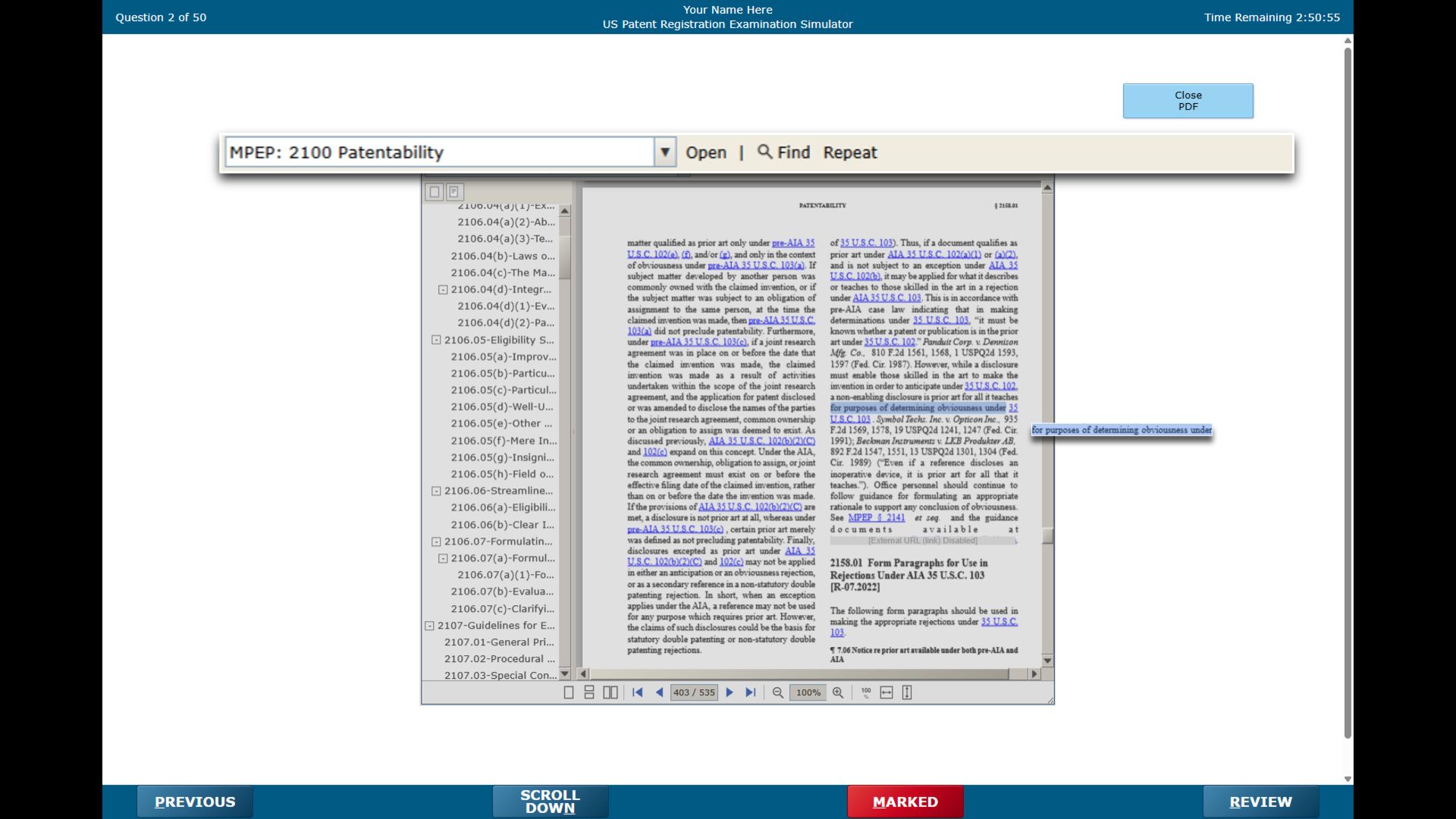Zoom in on the PDF page
This screenshot has height=819, width=1456.
coord(839,692)
